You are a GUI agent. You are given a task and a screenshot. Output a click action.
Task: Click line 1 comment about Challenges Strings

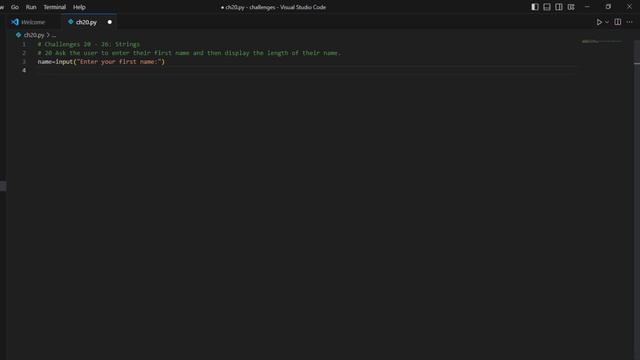click(x=89, y=44)
